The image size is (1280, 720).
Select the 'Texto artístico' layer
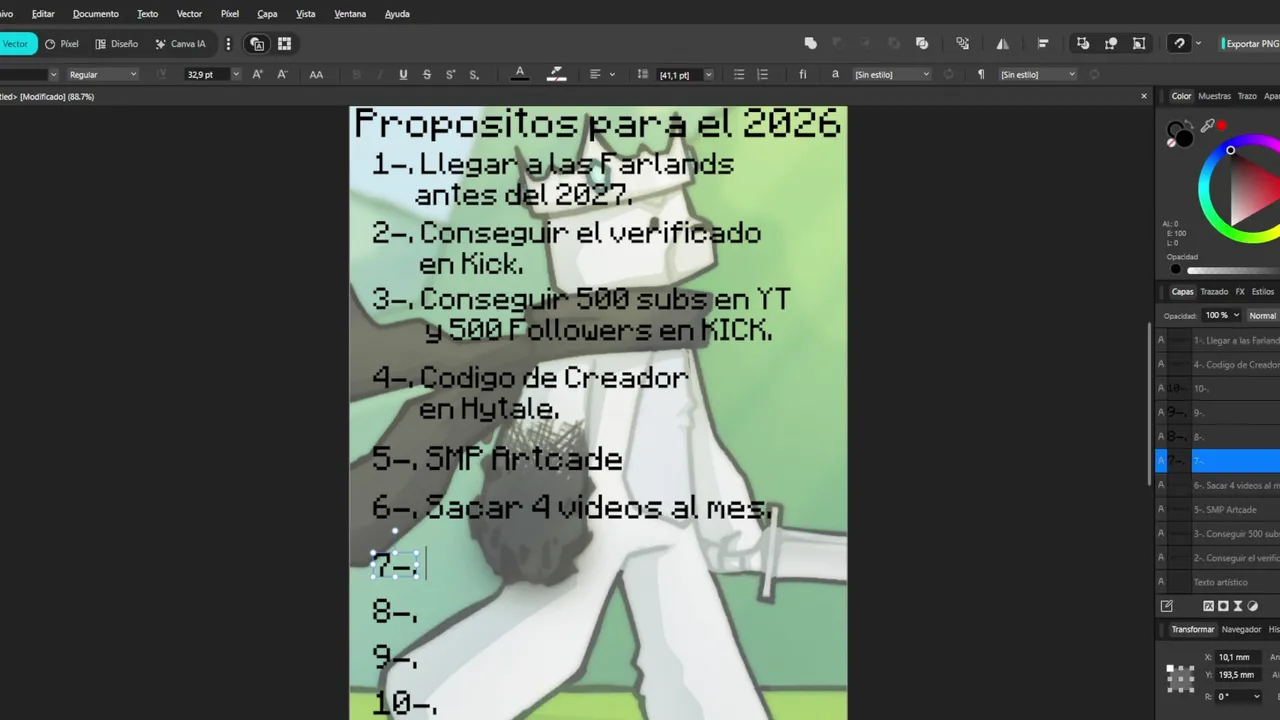pyautogui.click(x=1217, y=582)
